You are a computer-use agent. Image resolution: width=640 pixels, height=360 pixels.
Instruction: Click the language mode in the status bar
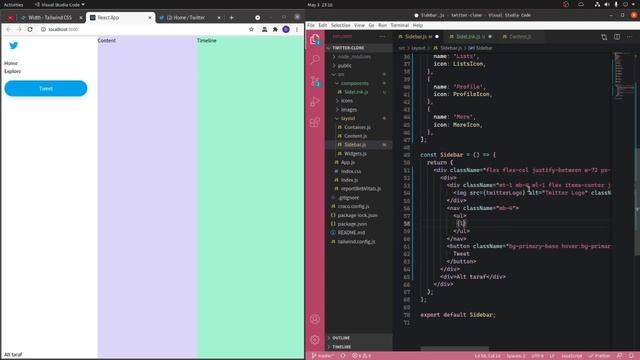coord(571,356)
